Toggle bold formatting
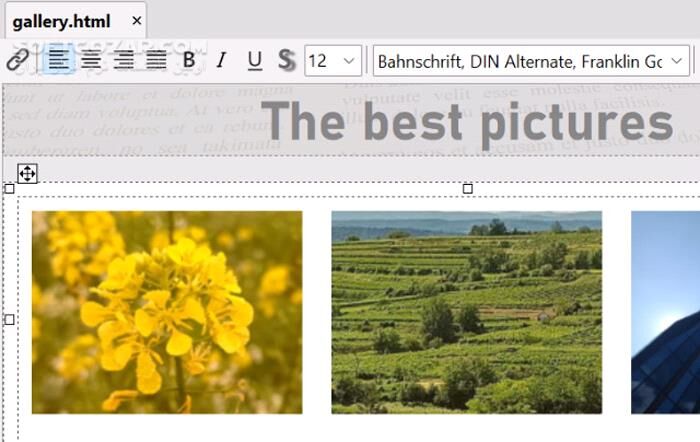The image size is (700, 442). tap(189, 61)
